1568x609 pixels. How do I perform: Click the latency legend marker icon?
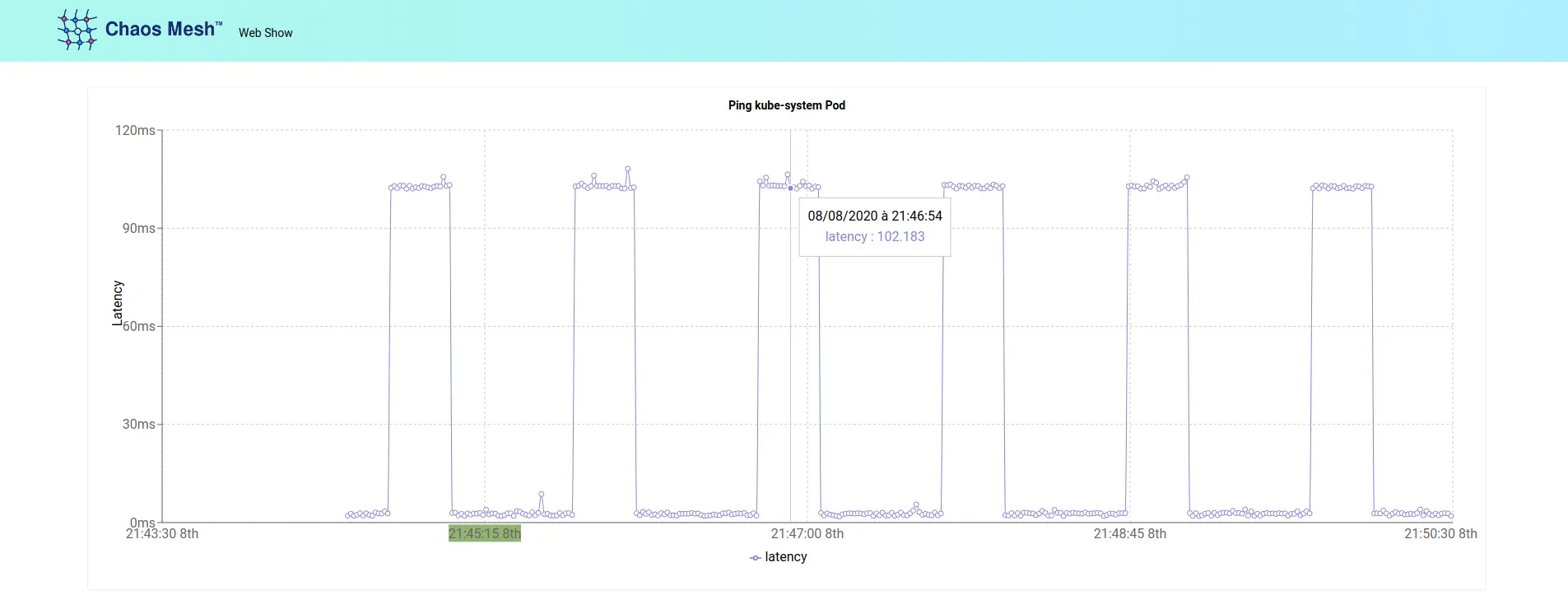click(755, 558)
